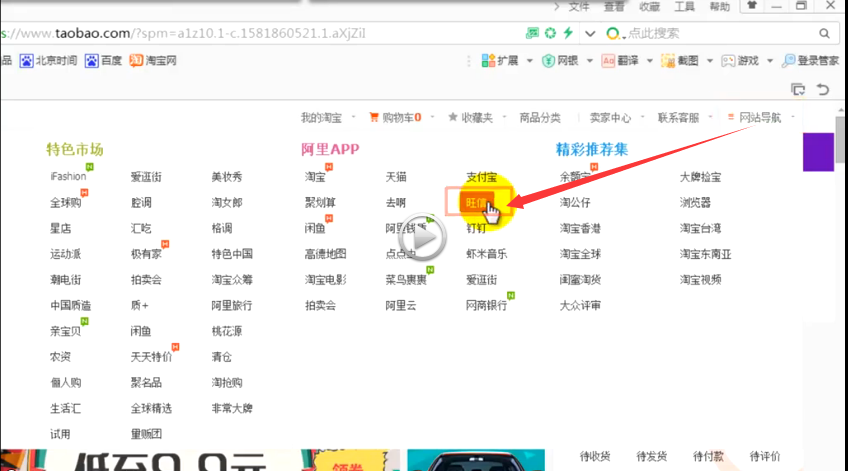Viewport: 848px width, 471px height.
Task: Open the 北京时间 bookmark icon
Action: tap(26, 61)
